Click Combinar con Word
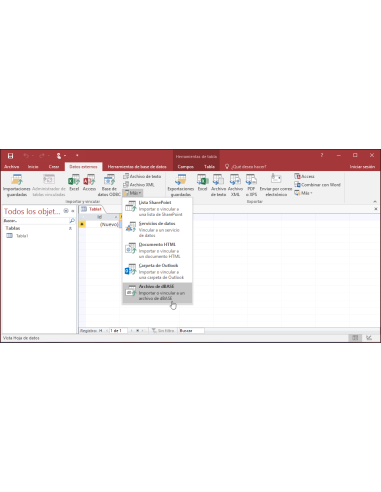 (317, 185)
